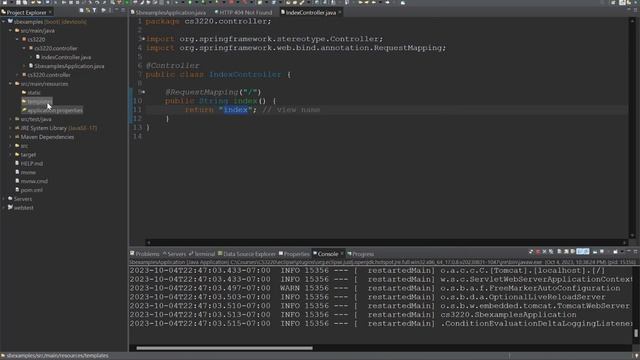Switch to SbexamplesApplication.java editor tab

tap(168, 13)
